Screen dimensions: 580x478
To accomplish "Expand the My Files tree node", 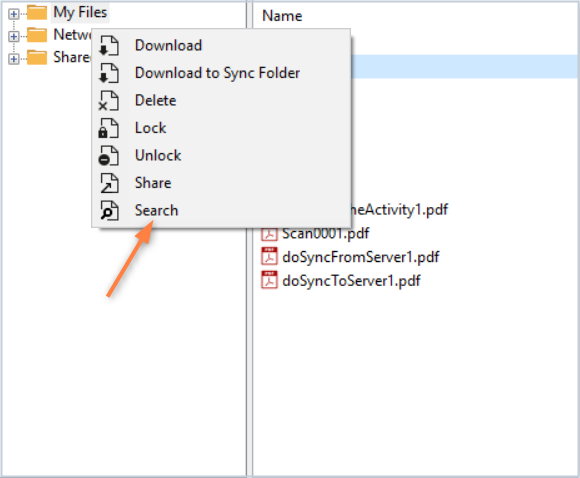I will 14,14.
